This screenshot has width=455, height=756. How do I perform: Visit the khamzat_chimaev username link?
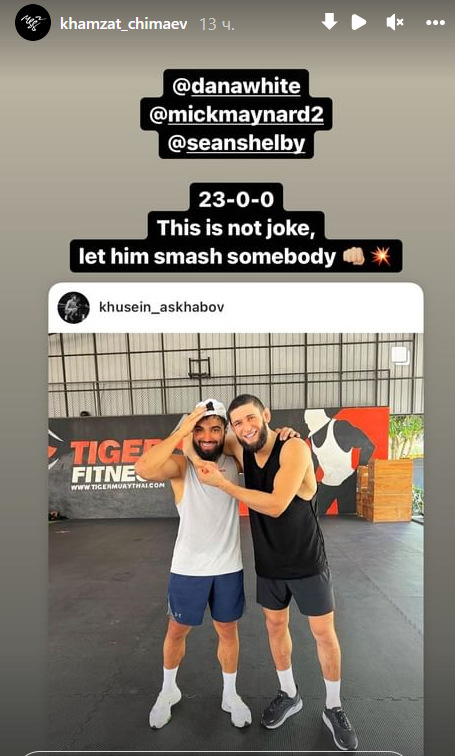pos(123,24)
